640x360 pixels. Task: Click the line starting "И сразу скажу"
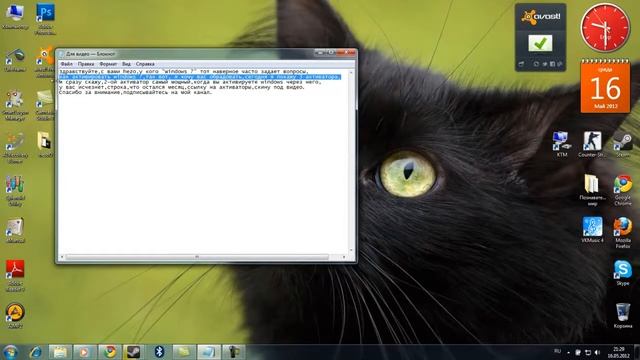pyautogui.click(x=190, y=82)
